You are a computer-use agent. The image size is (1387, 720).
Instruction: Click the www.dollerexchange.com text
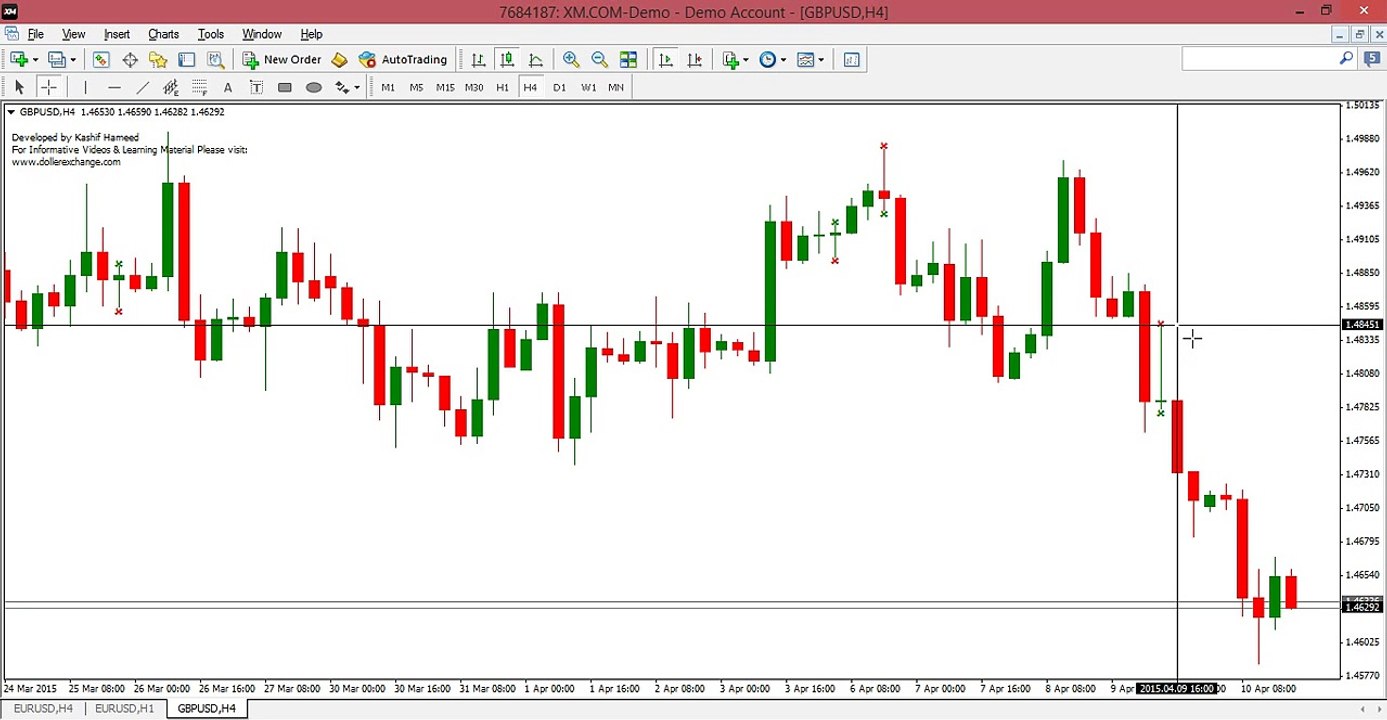click(66, 162)
